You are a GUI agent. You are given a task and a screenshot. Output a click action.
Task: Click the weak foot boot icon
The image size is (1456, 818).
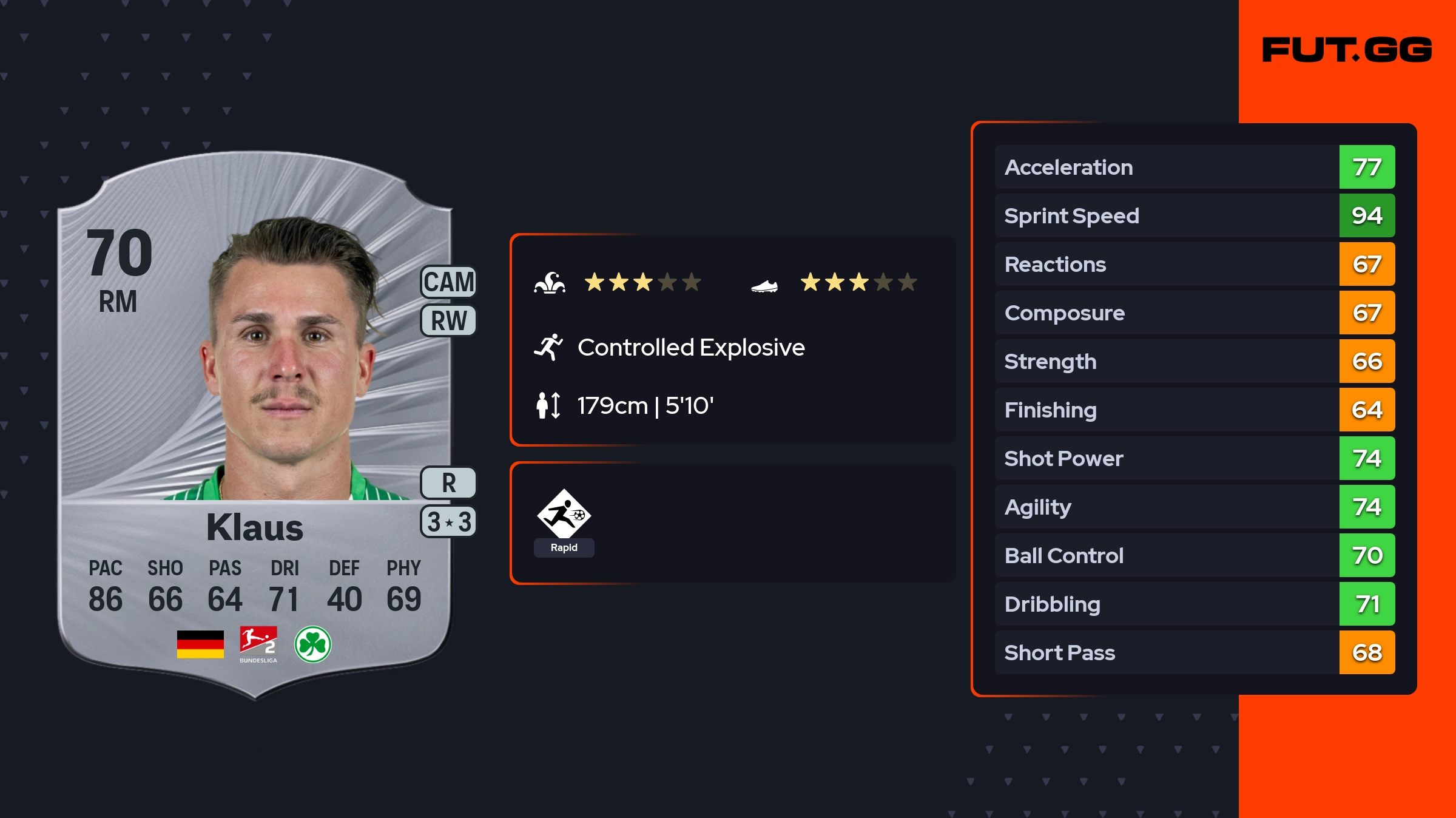point(764,285)
